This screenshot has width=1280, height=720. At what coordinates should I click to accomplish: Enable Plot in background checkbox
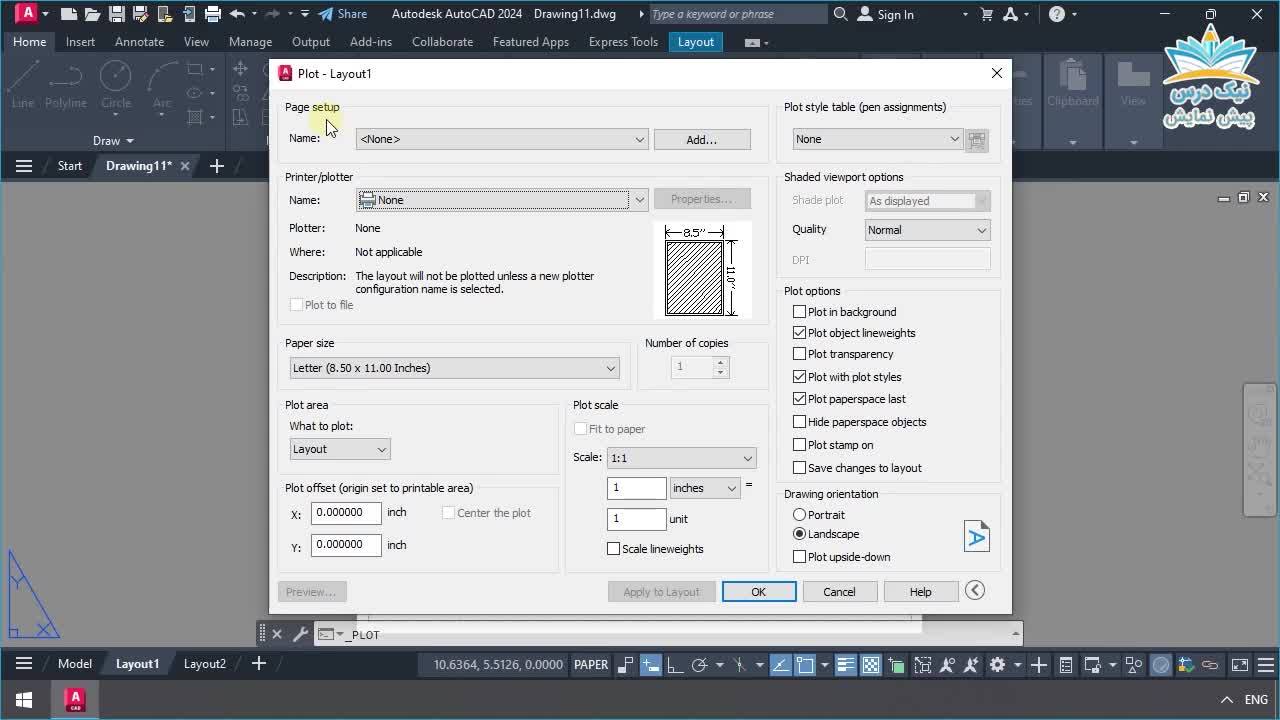(799, 312)
